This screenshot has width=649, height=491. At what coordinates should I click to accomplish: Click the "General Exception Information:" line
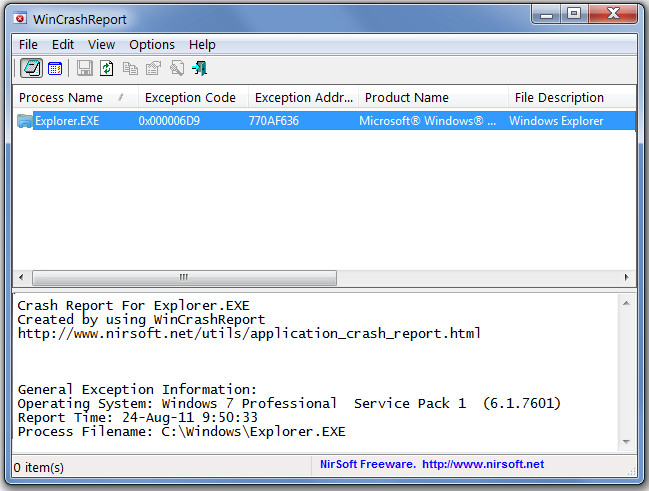pyautogui.click(x=137, y=390)
